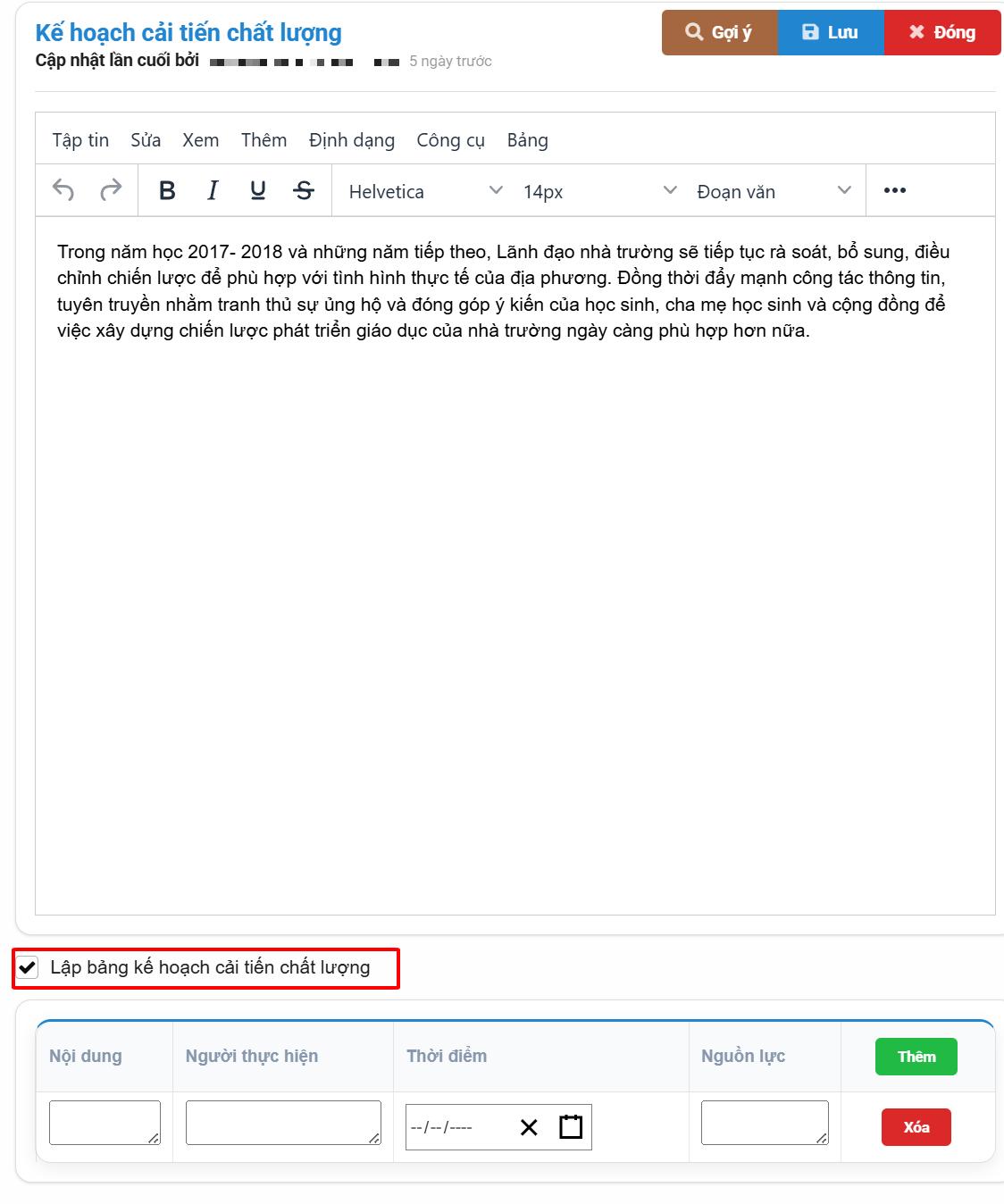
Task: Click the green Thêm row button
Action: pyautogui.click(x=916, y=1057)
